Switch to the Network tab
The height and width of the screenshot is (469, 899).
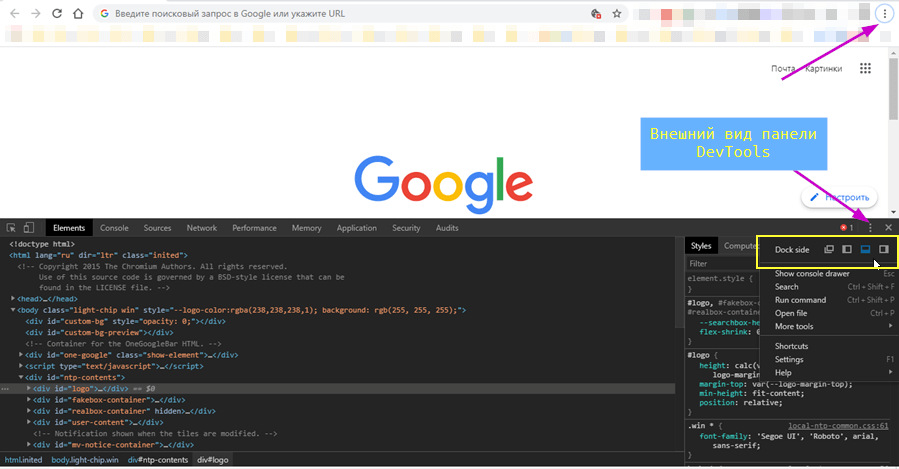pyautogui.click(x=202, y=228)
